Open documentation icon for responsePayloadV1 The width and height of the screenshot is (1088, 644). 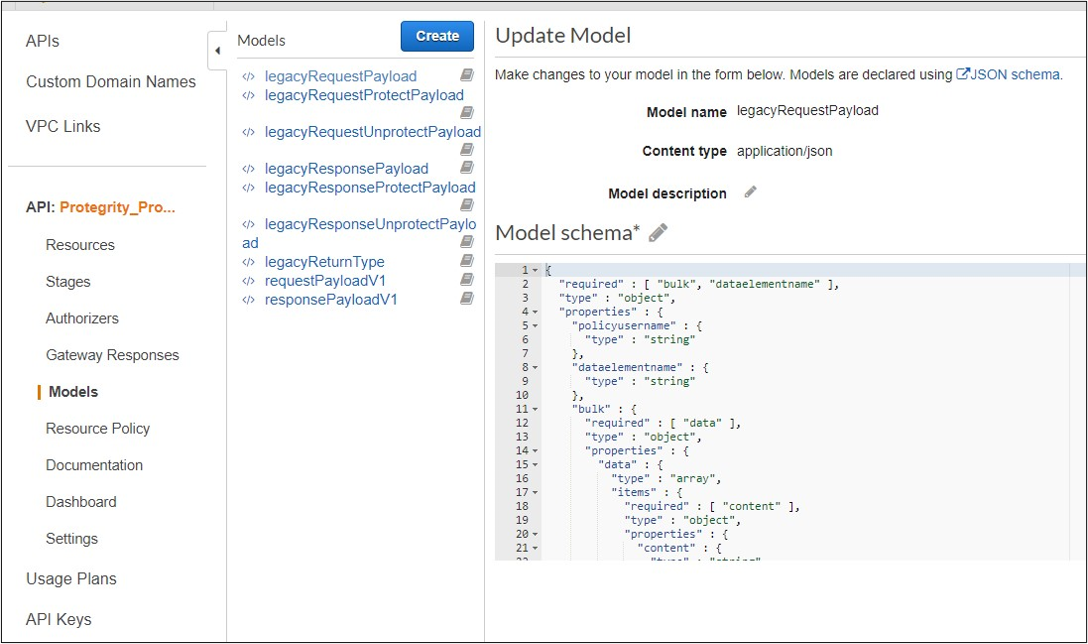click(466, 299)
